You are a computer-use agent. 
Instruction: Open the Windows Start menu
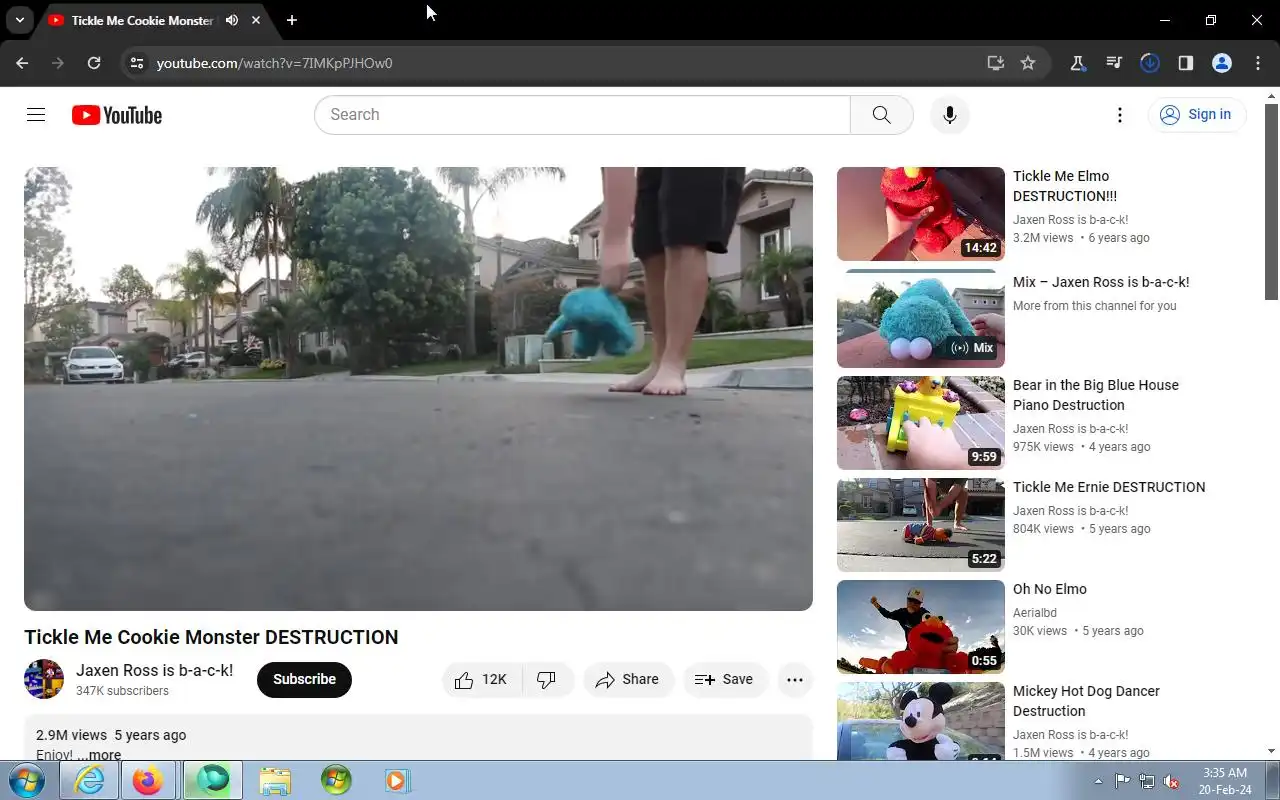27,780
